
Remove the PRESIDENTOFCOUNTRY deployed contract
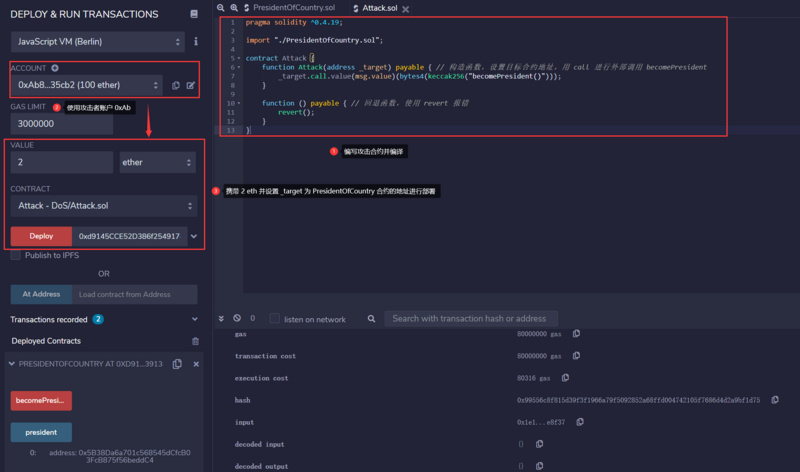point(196,364)
